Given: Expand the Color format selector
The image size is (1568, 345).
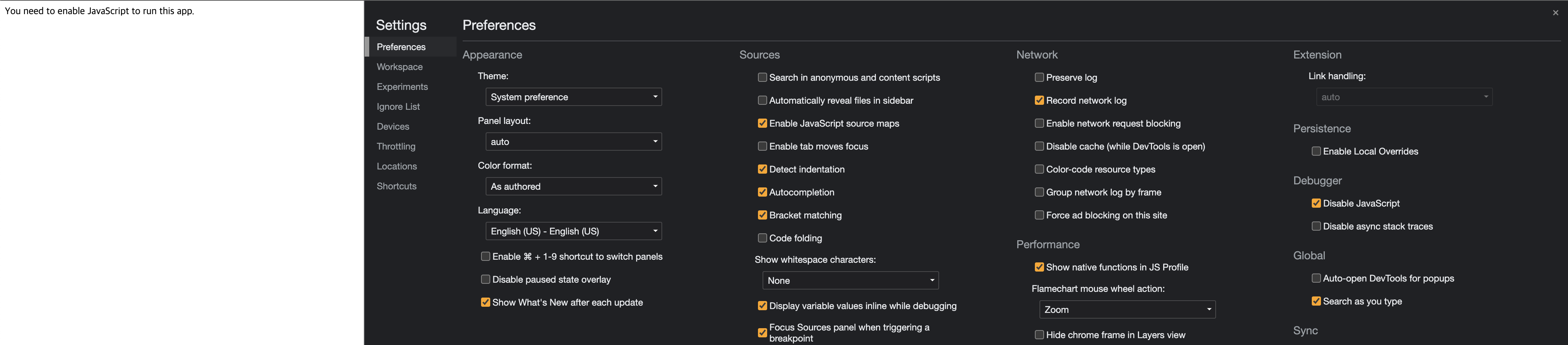Looking at the screenshot, I should (x=573, y=187).
